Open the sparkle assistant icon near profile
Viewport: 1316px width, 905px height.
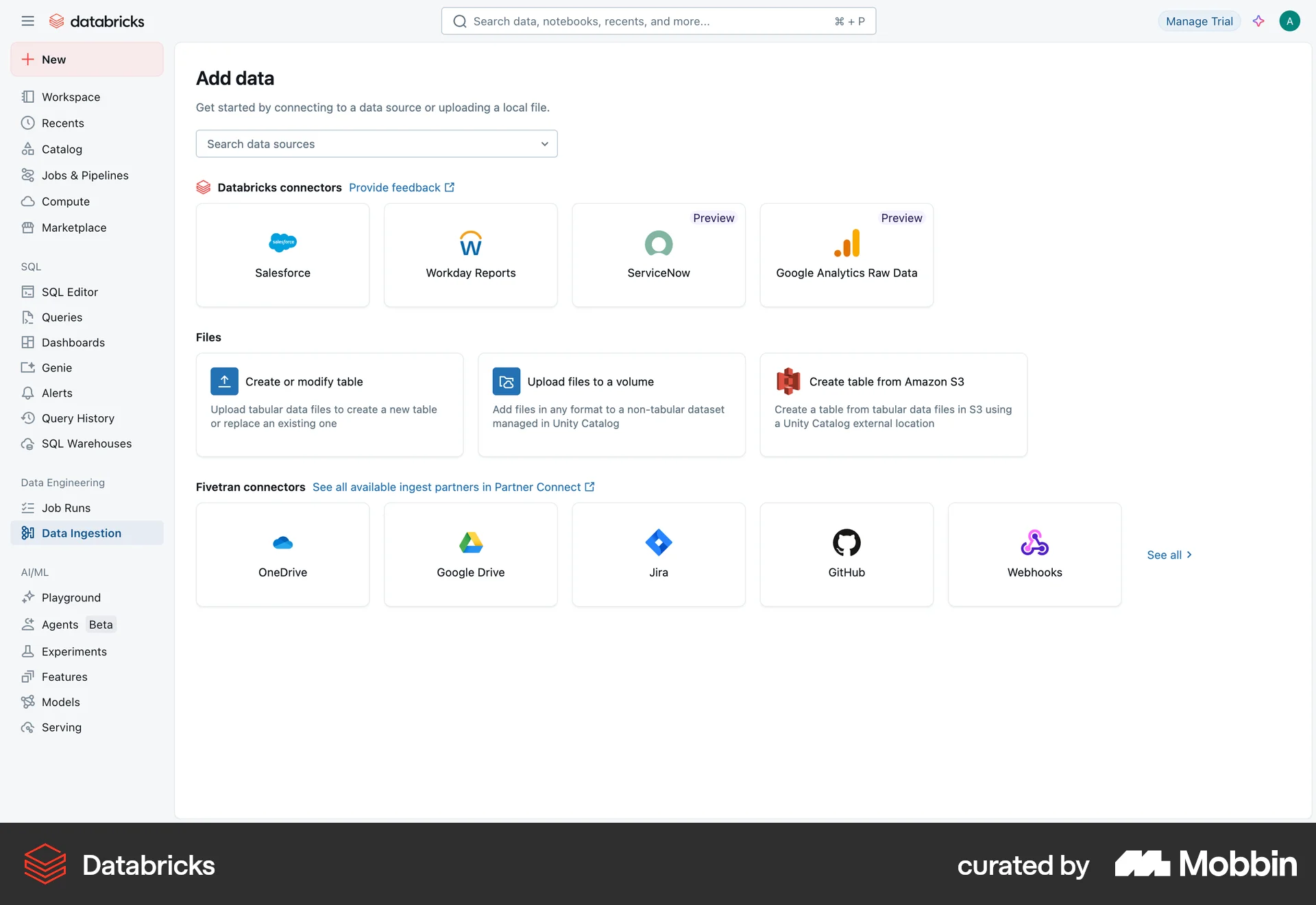click(1258, 21)
